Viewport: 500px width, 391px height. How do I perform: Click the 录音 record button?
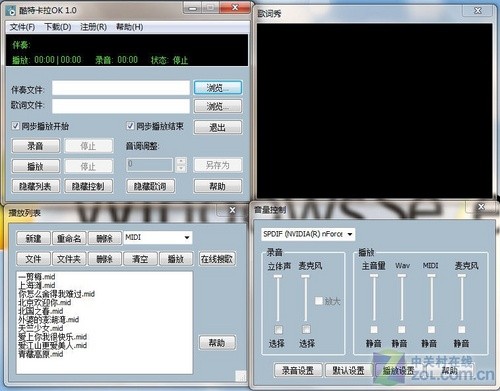tap(36, 146)
